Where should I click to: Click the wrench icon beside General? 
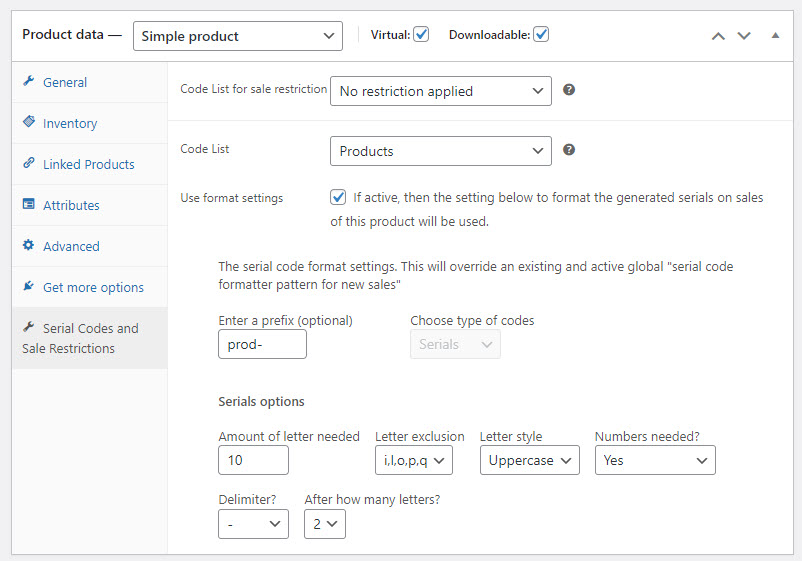29,82
